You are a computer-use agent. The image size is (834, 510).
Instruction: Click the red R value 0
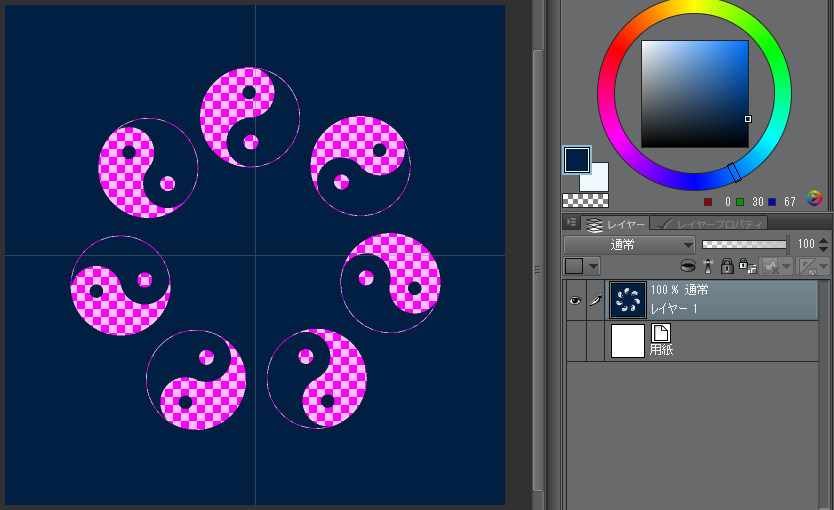(x=727, y=202)
